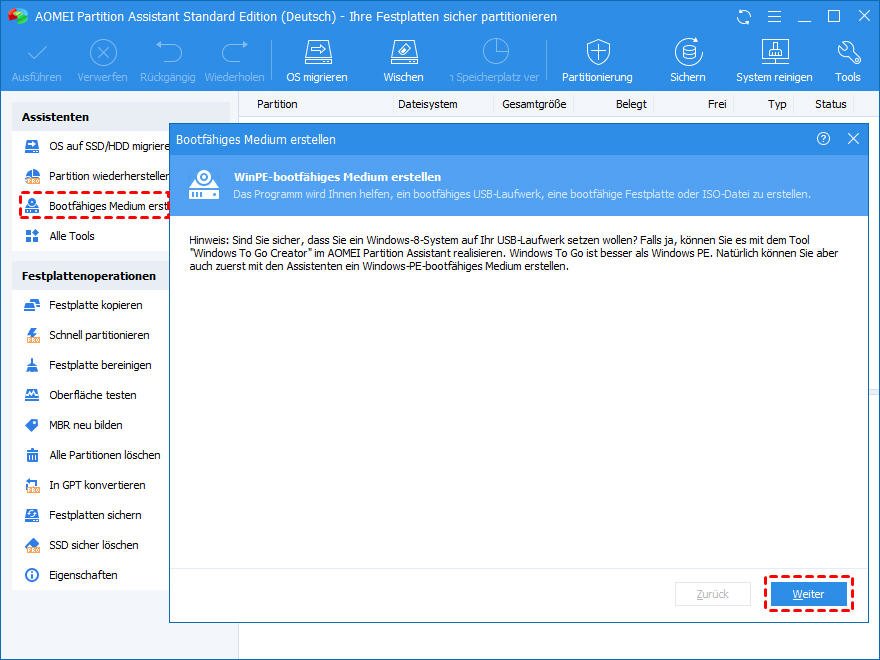This screenshot has height=660, width=880.
Task: Click the Oberfläche testen icon
Action: (x=32, y=395)
